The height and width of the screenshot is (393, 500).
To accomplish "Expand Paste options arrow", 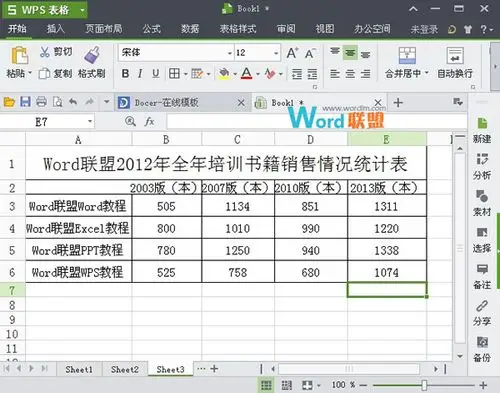I will click(30, 73).
